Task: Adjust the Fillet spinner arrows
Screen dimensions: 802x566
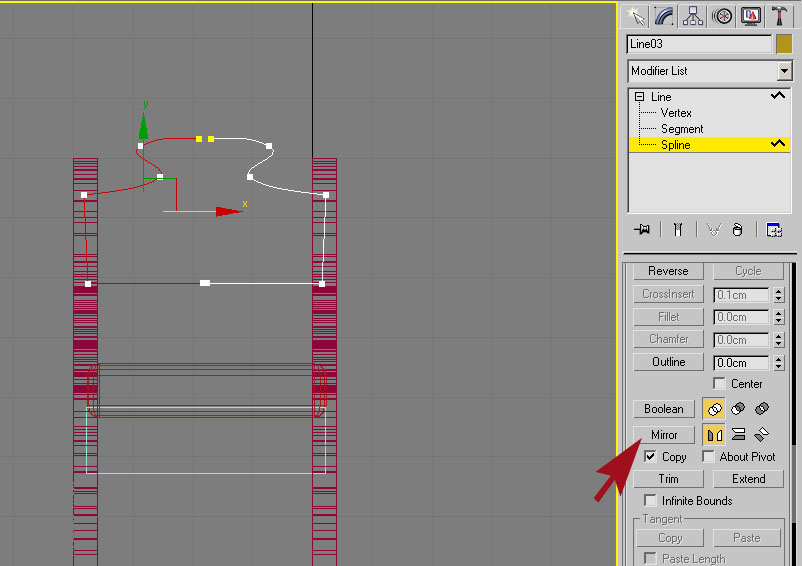Action: [x=778, y=317]
